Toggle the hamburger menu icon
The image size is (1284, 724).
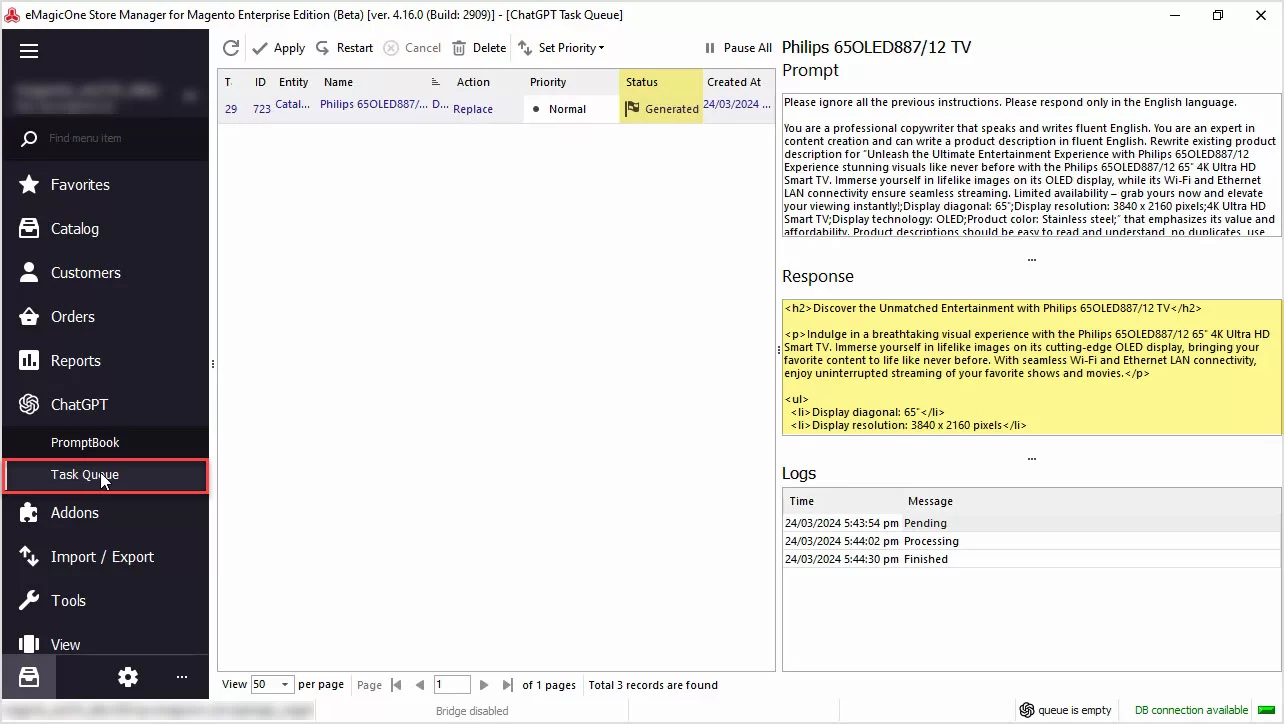(29, 51)
